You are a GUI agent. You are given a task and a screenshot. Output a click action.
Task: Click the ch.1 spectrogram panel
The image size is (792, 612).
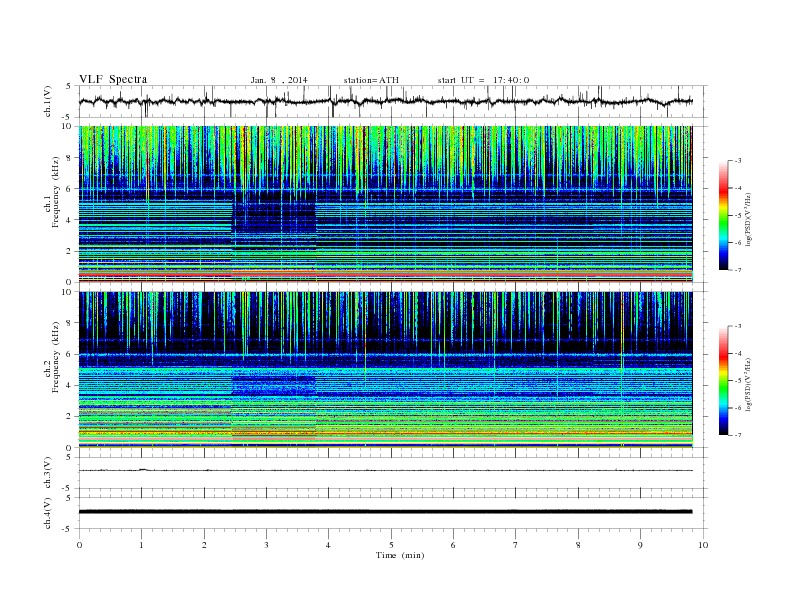point(385,204)
